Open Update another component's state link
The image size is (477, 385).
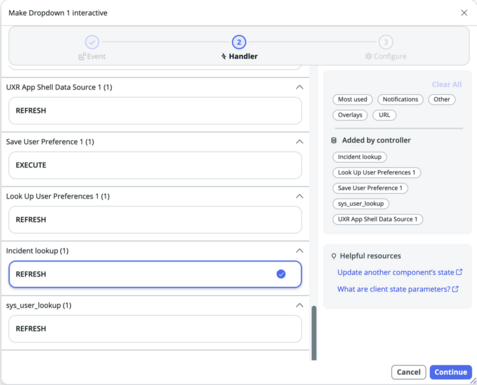[x=396, y=272]
